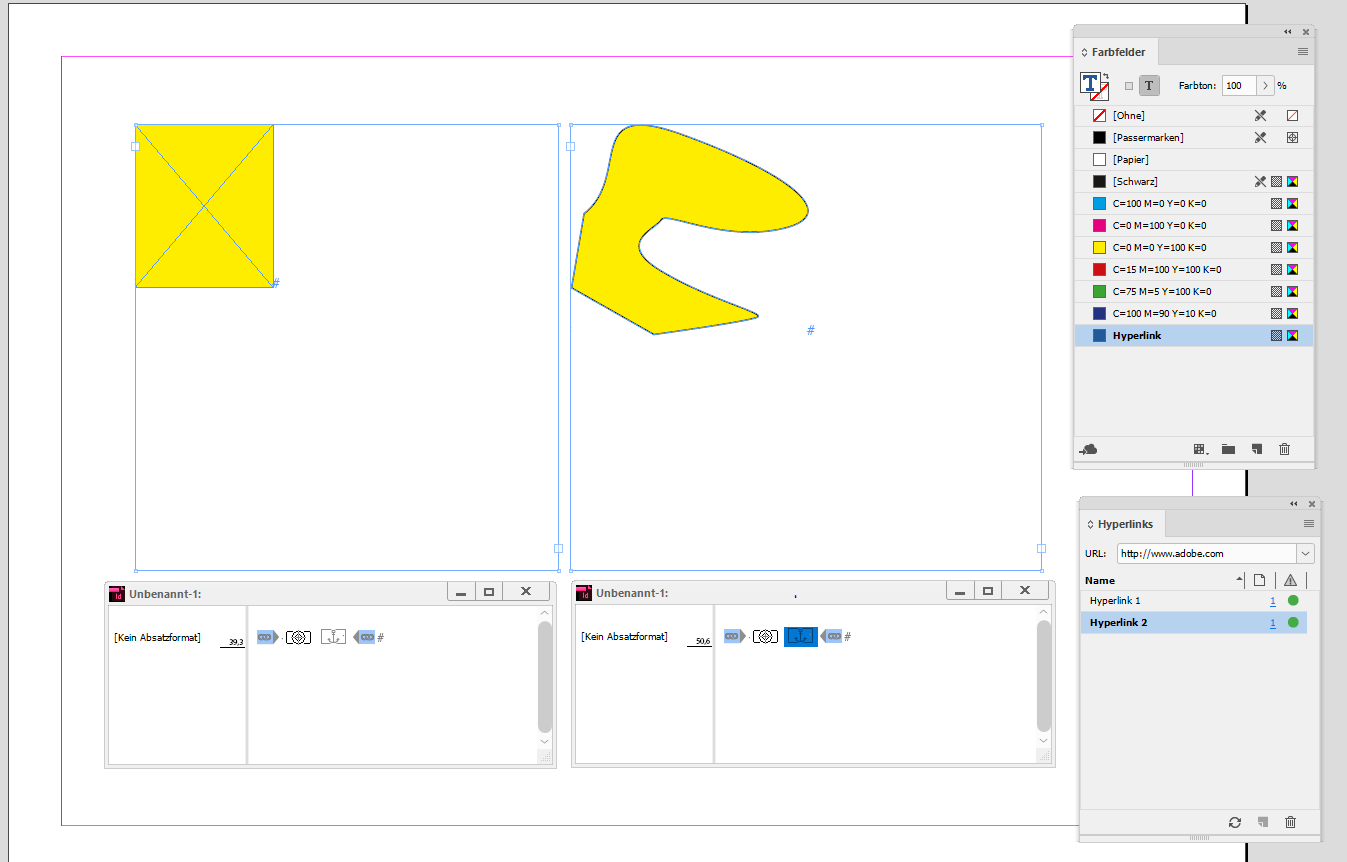Go to page 1 link of Hyperlink 2
This screenshot has height=862, width=1347.
click(1273, 623)
